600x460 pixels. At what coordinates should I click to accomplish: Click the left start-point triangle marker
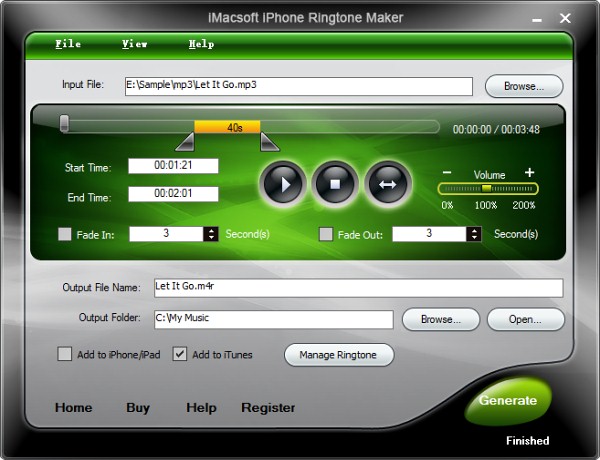[185, 142]
